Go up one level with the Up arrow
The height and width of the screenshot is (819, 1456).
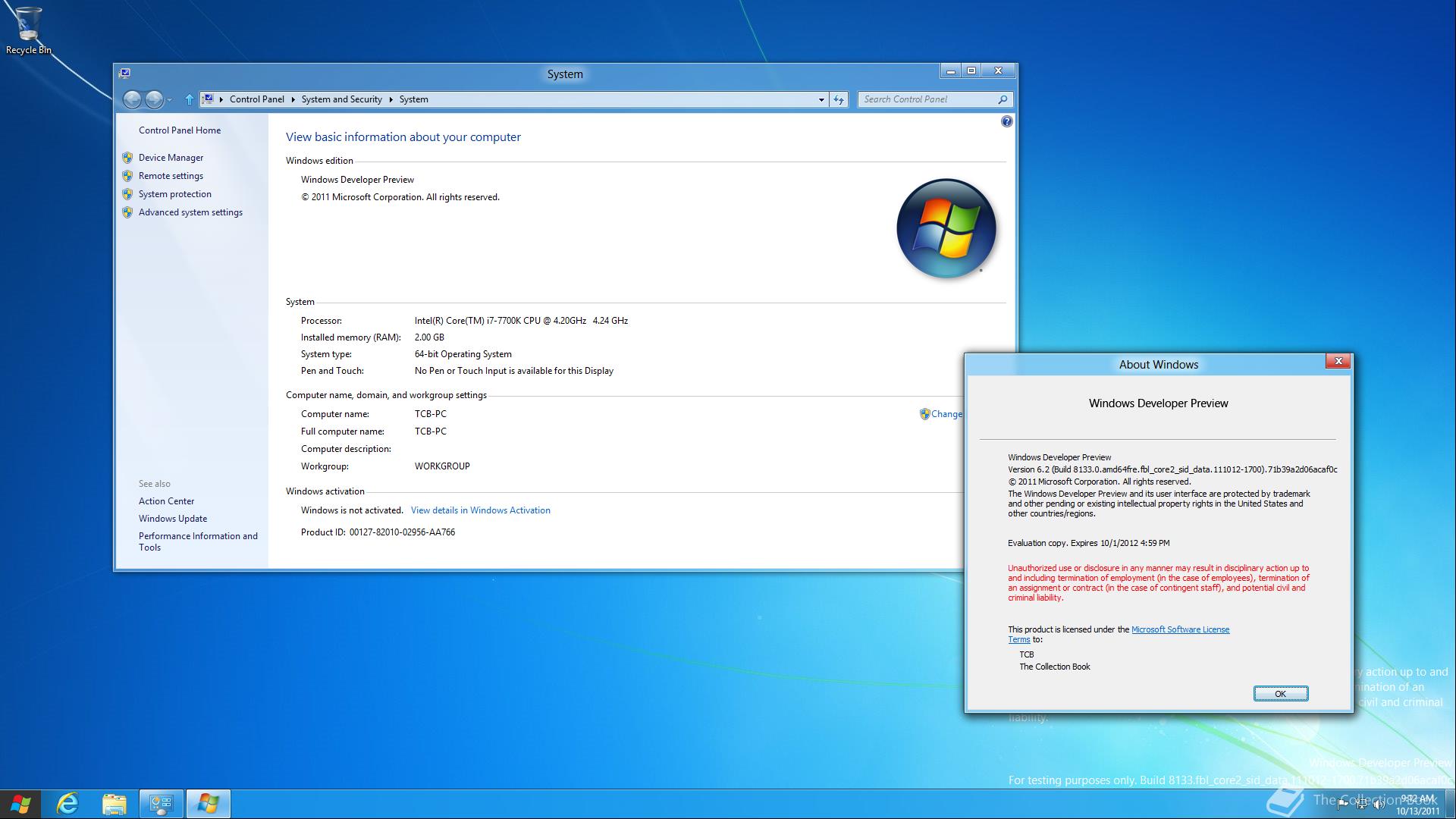[x=189, y=99]
